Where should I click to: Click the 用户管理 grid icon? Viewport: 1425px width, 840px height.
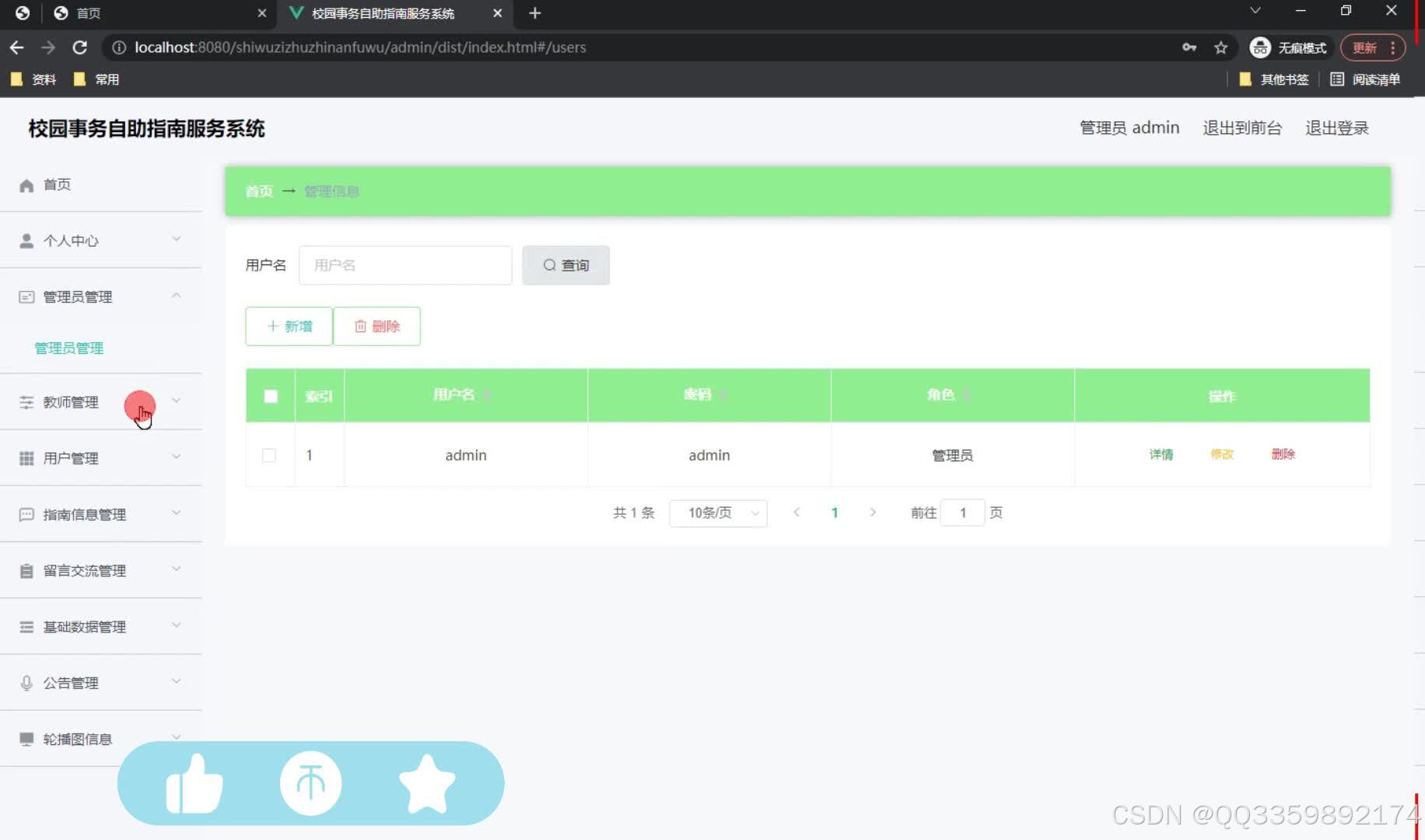pos(26,458)
